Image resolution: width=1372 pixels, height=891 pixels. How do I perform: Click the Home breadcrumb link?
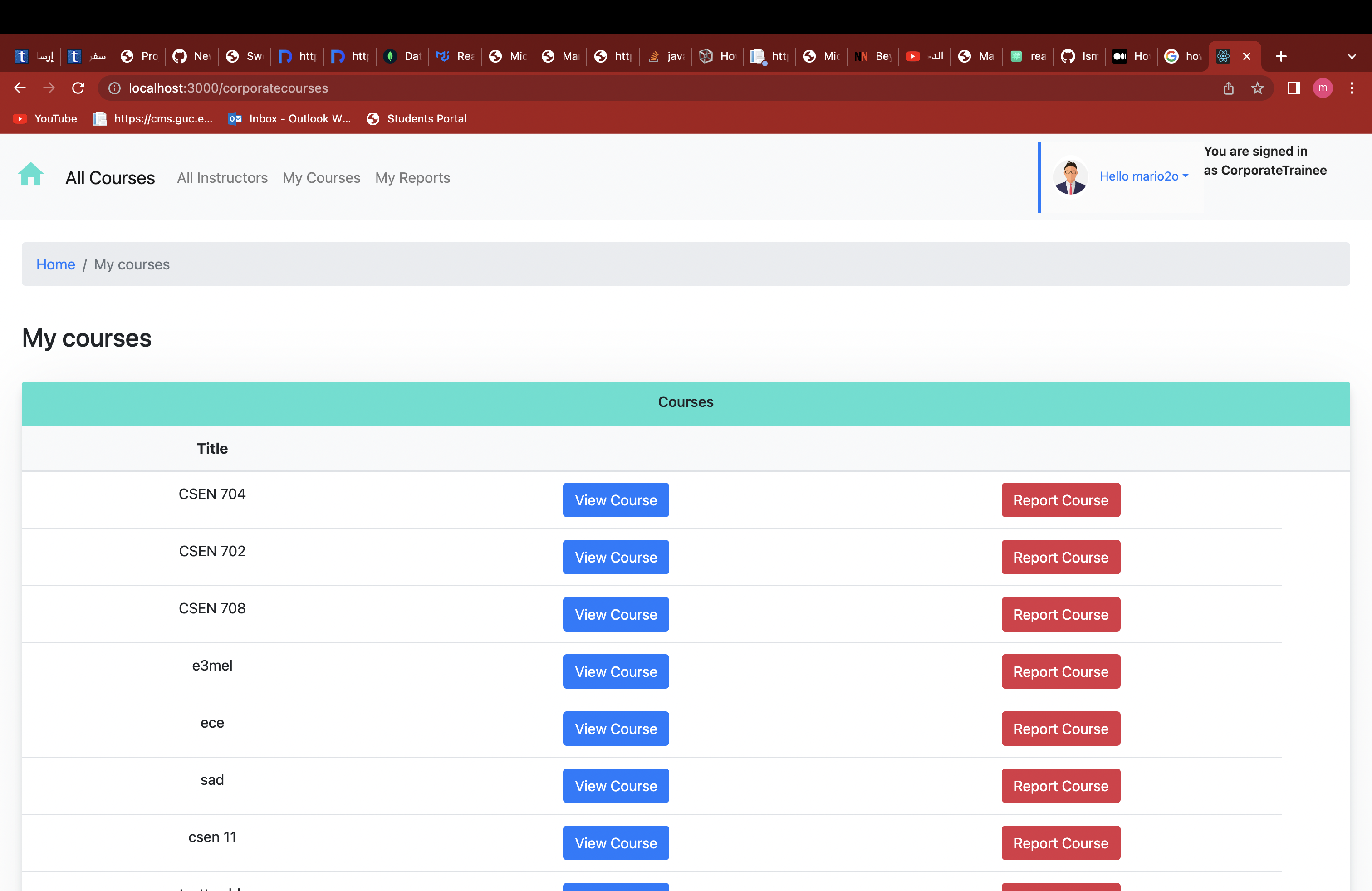(x=55, y=264)
